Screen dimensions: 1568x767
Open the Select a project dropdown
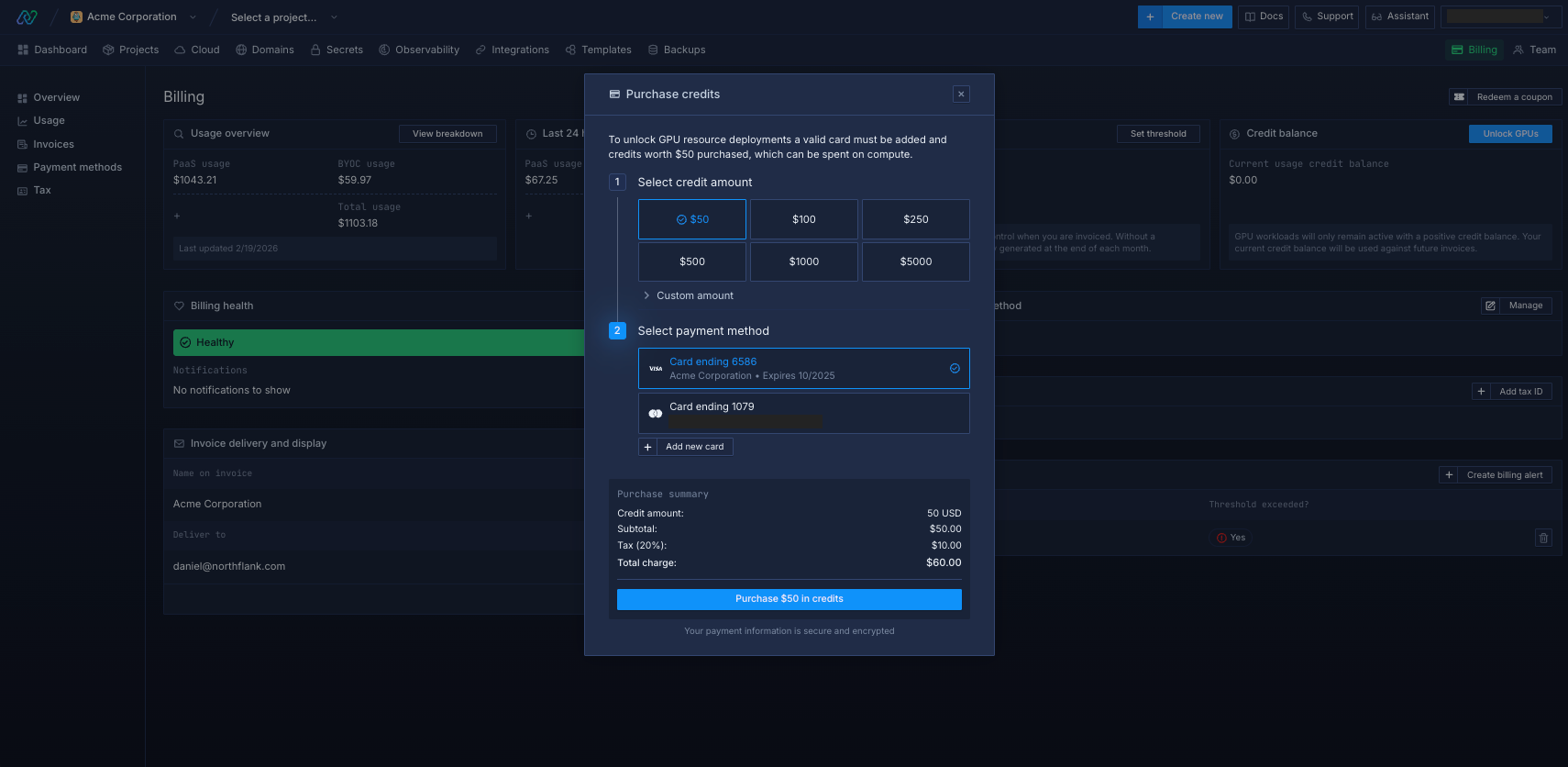tap(283, 17)
